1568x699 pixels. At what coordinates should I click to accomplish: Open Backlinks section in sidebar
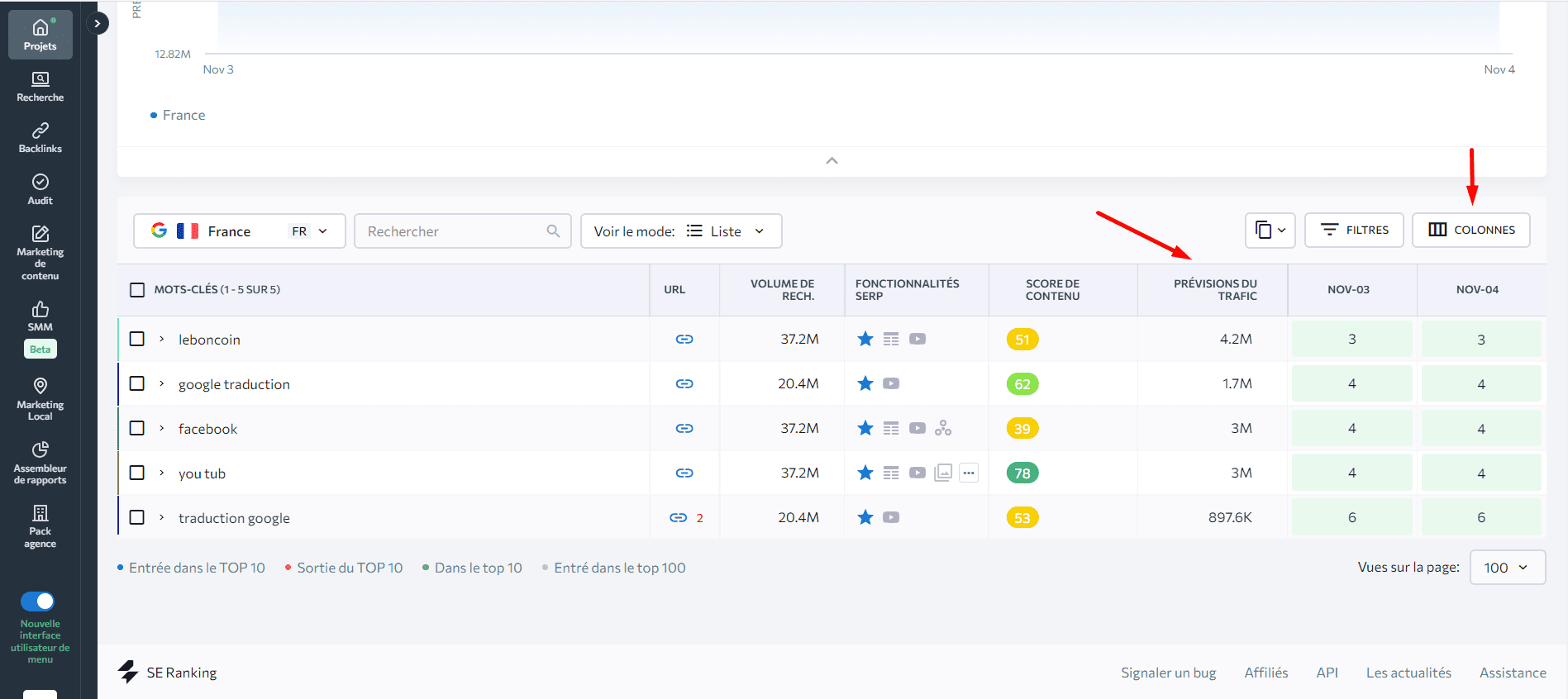tap(40, 138)
